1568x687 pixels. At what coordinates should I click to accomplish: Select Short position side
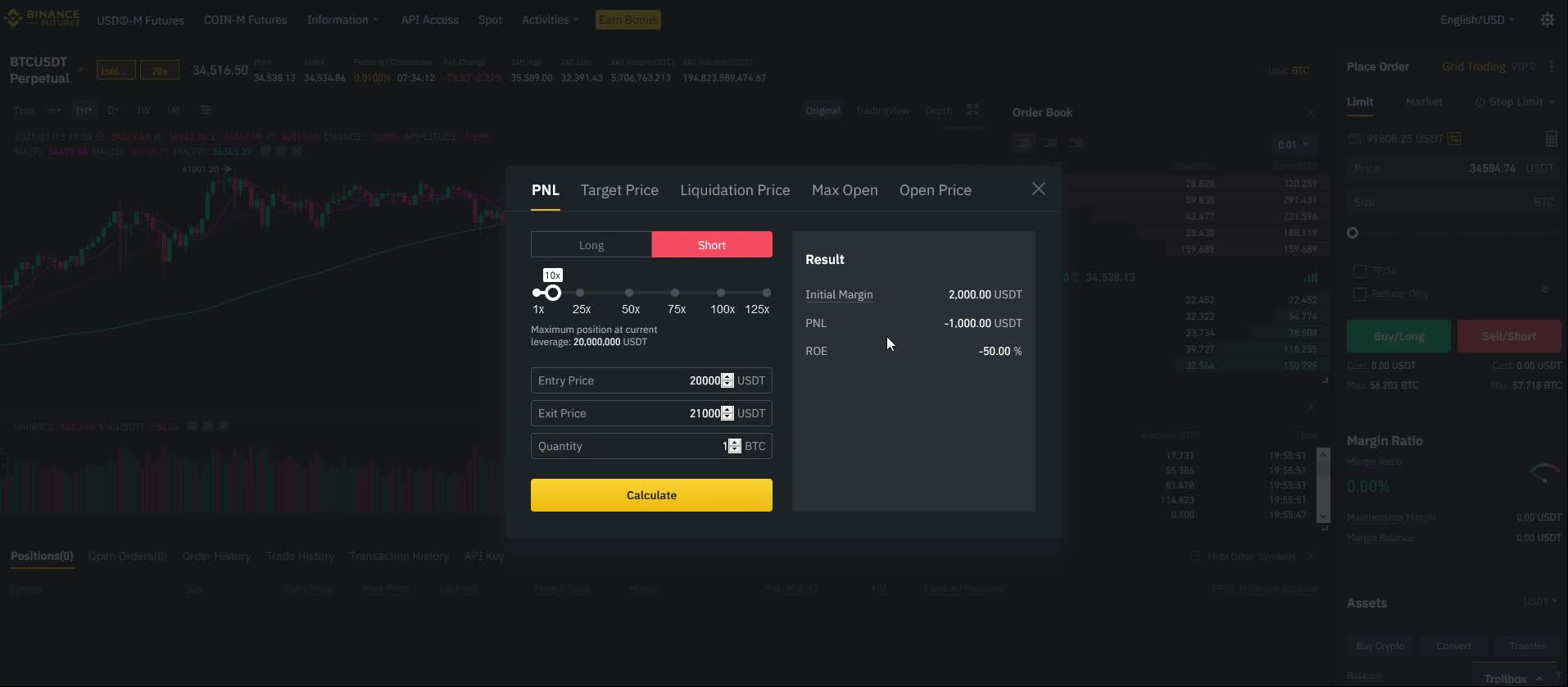point(712,245)
